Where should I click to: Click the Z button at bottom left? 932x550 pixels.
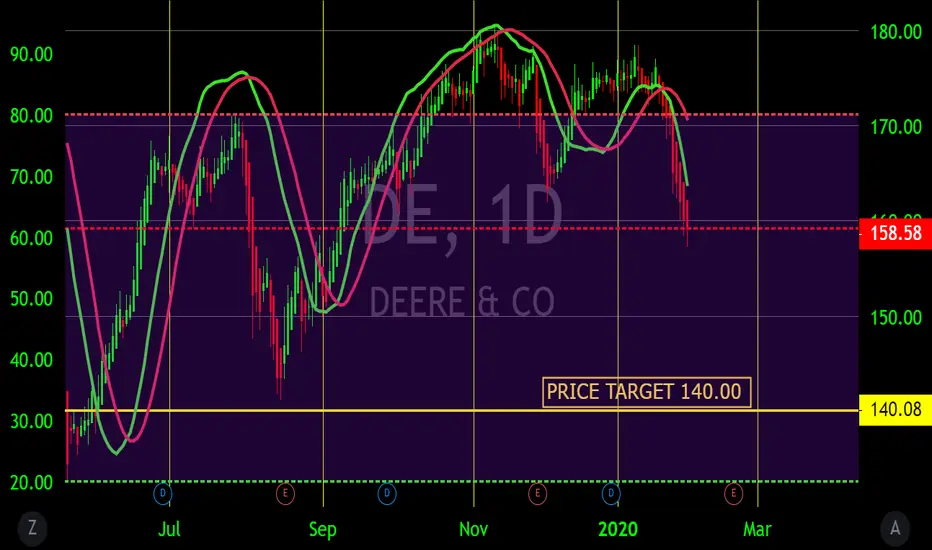(32, 527)
